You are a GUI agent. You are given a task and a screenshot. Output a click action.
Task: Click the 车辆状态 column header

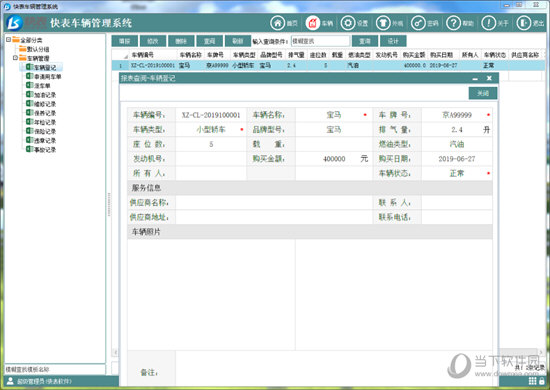pos(495,55)
